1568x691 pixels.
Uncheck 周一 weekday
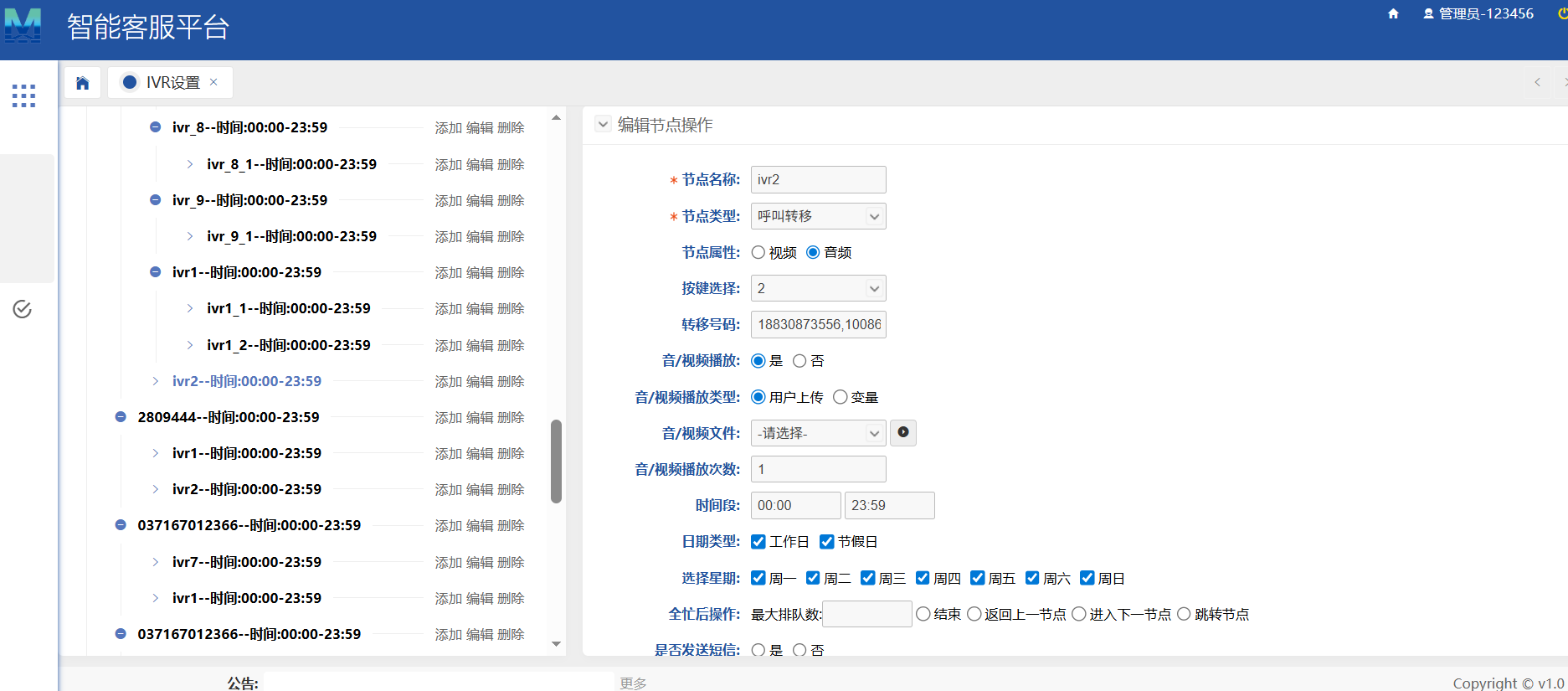point(758,578)
